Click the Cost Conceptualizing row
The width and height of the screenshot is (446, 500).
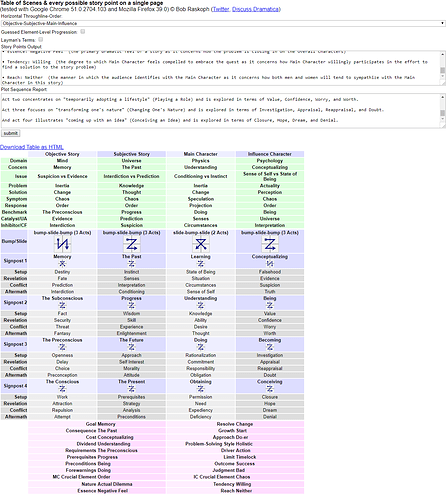97,437
